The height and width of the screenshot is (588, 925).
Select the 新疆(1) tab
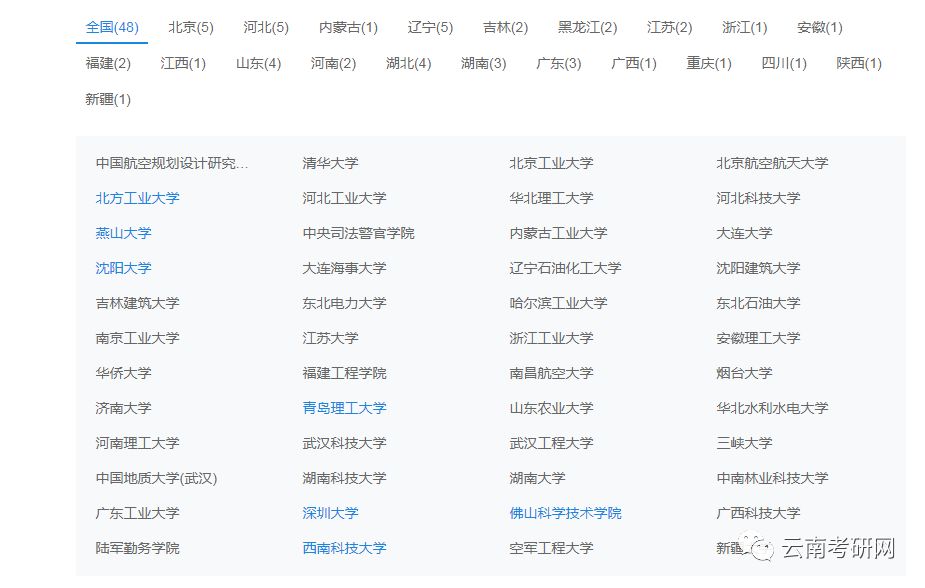(108, 99)
